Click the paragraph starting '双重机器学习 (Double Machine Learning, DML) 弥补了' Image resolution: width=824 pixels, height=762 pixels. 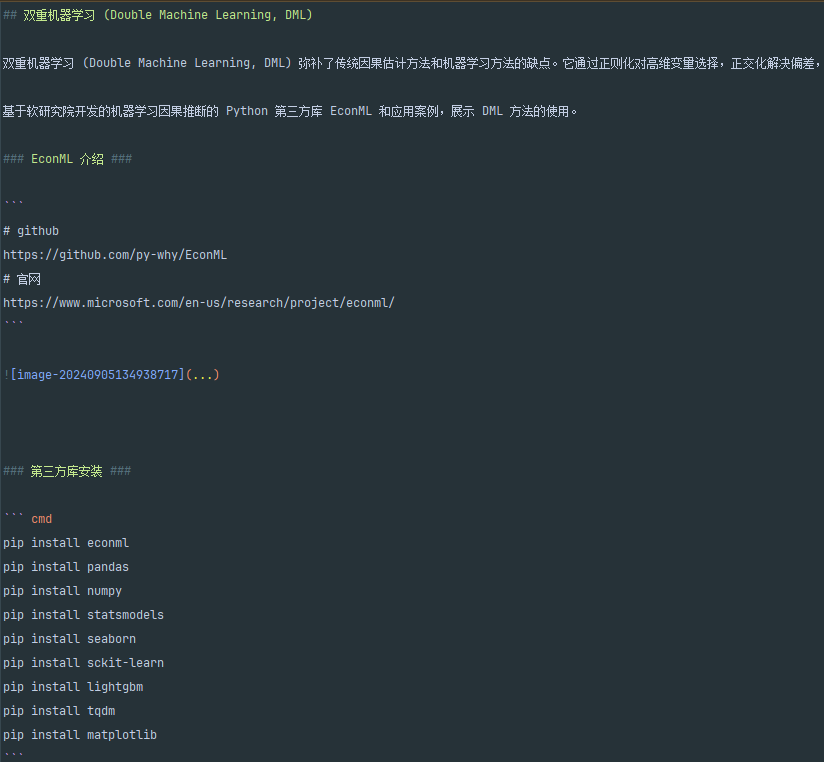412,64
